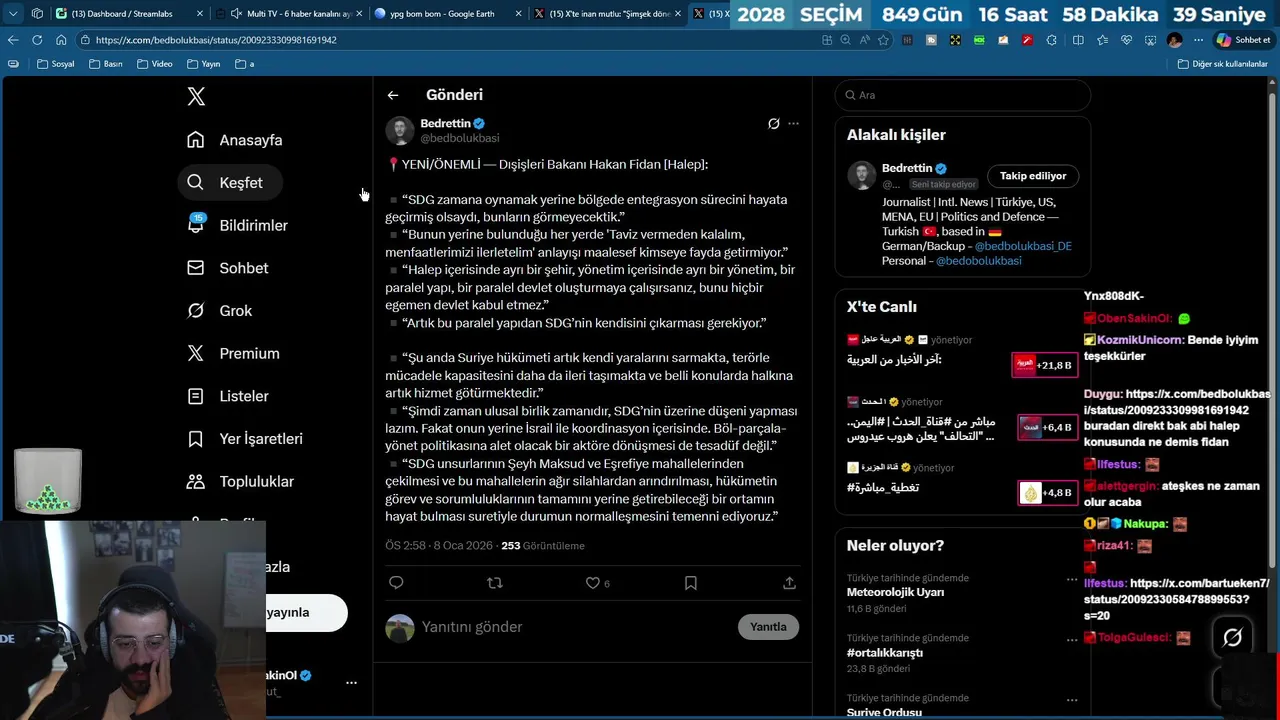Viewport: 1280px width, 720px height.
Task: Close the Google Earth tab
Action: (518, 14)
